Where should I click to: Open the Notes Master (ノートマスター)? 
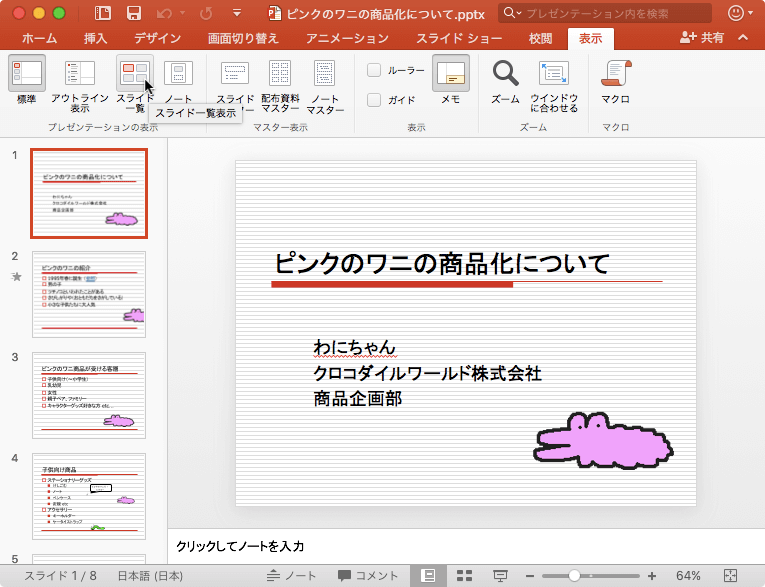click(325, 85)
